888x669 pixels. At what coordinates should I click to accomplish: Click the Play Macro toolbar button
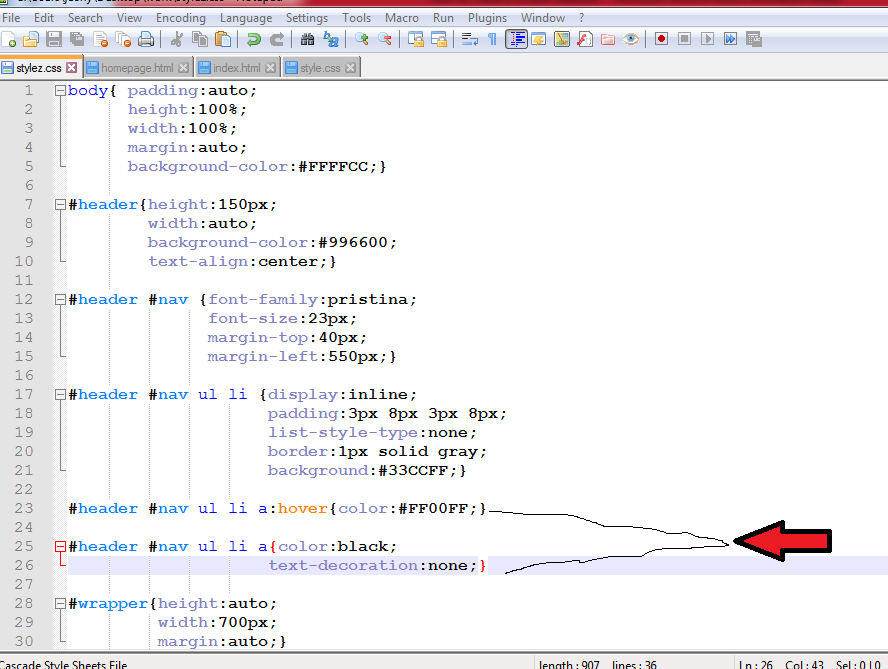click(707, 40)
